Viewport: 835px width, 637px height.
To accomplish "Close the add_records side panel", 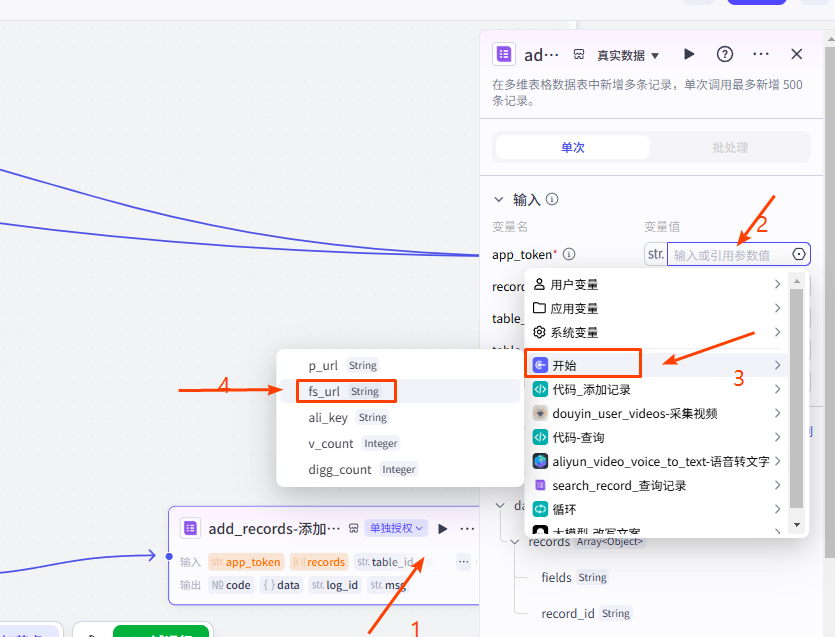I will pyautogui.click(x=797, y=54).
